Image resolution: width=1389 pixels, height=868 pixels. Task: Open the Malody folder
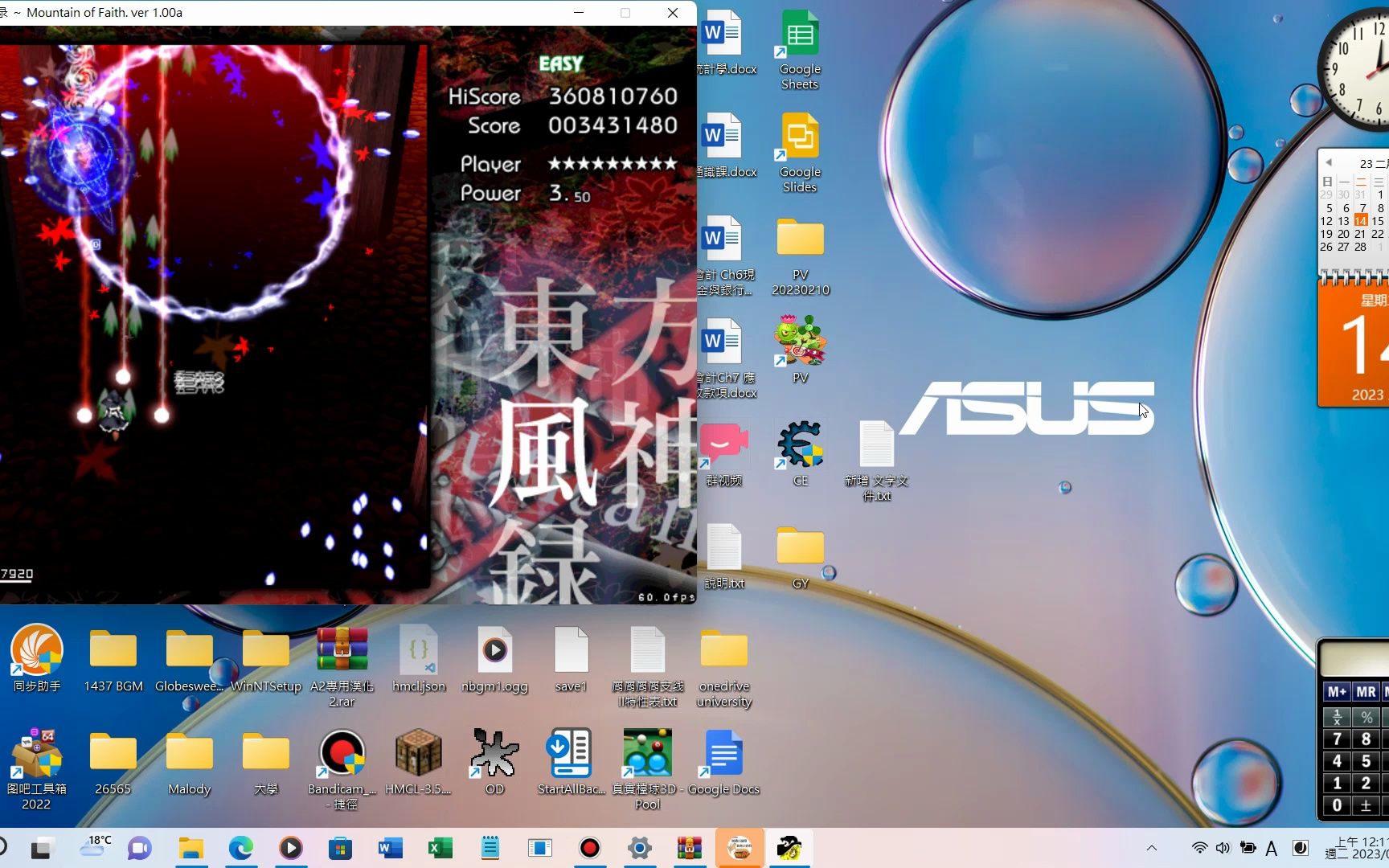click(x=190, y=762)
